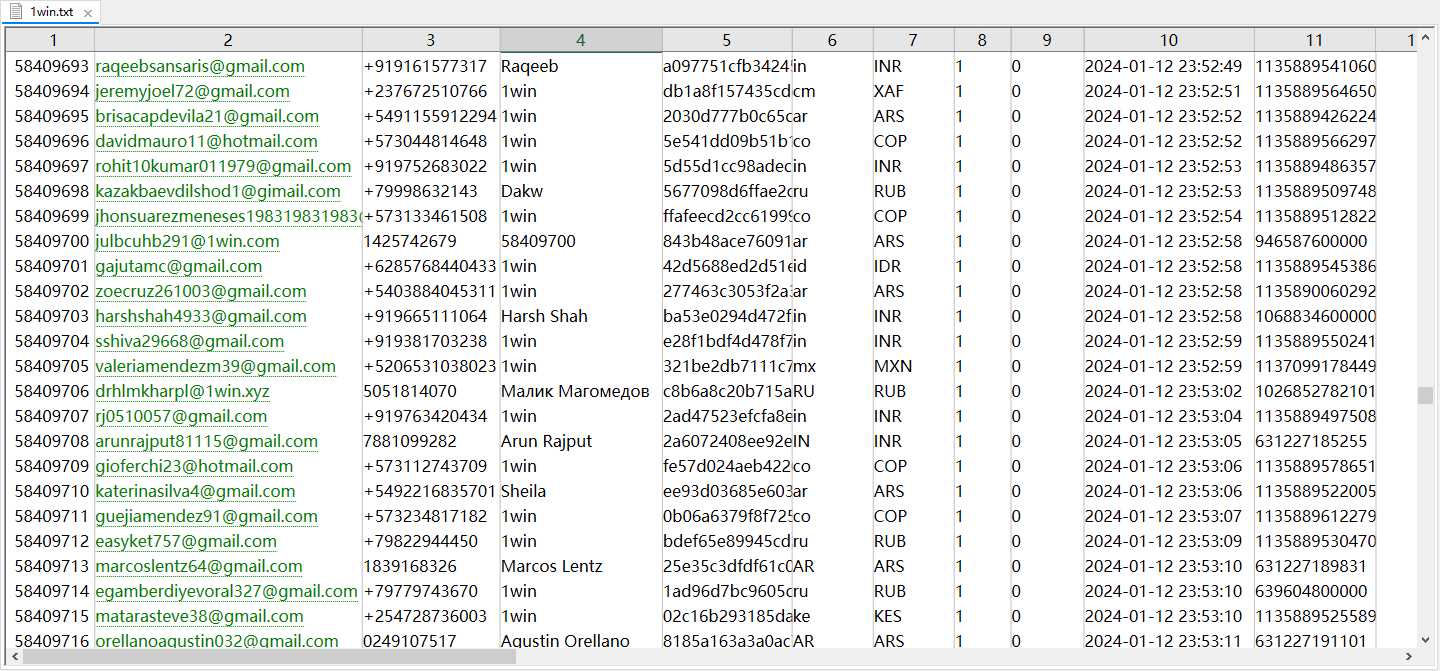Screen dimensions: 1440x671
Task: Select the value 631227189831 in column 11
Action: click(x=1311, y=566)
